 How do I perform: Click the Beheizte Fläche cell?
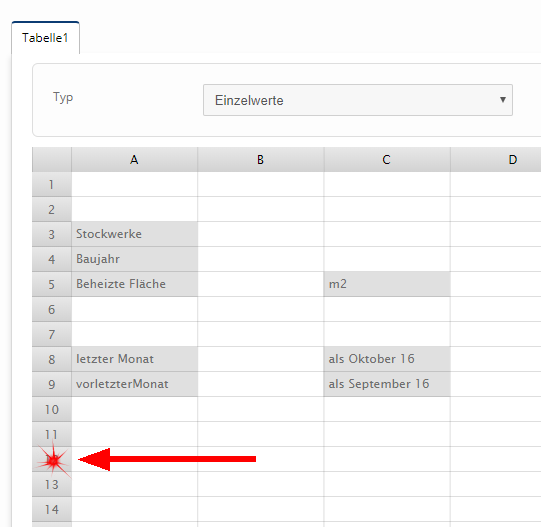(135, 284)
